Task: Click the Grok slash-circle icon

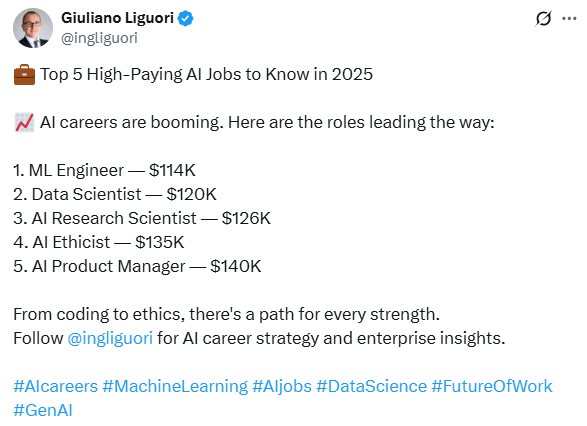Action: point(543,18)
